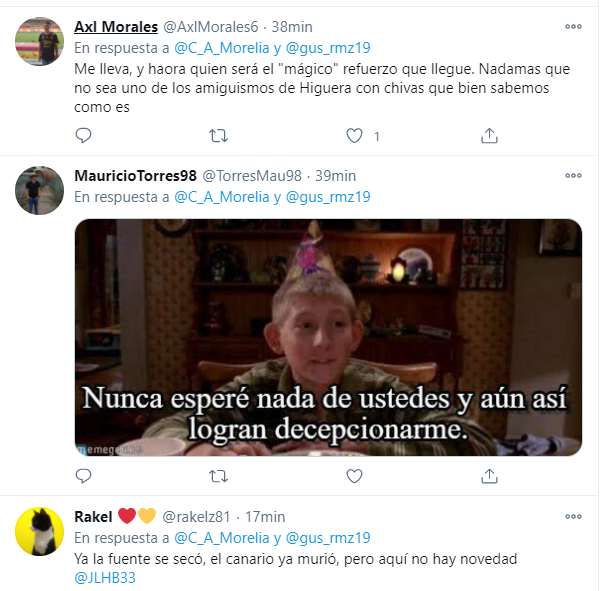This screenshot has width=606, height=591.
Task: Open Axl Morales' profile picture
Action: (39, 41)
